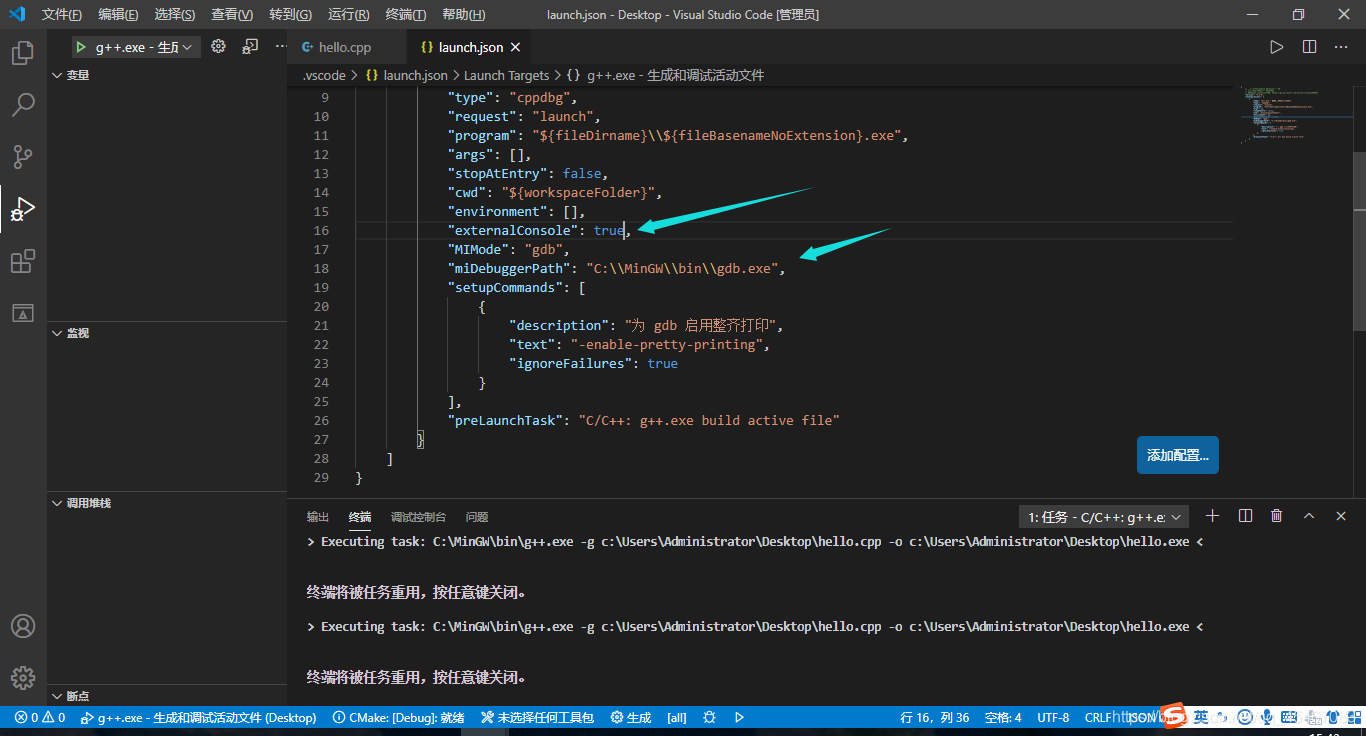Click the editor vertical scrollbar
The height and width of the screenshot is (736, 1366).
click(1359, 240)
